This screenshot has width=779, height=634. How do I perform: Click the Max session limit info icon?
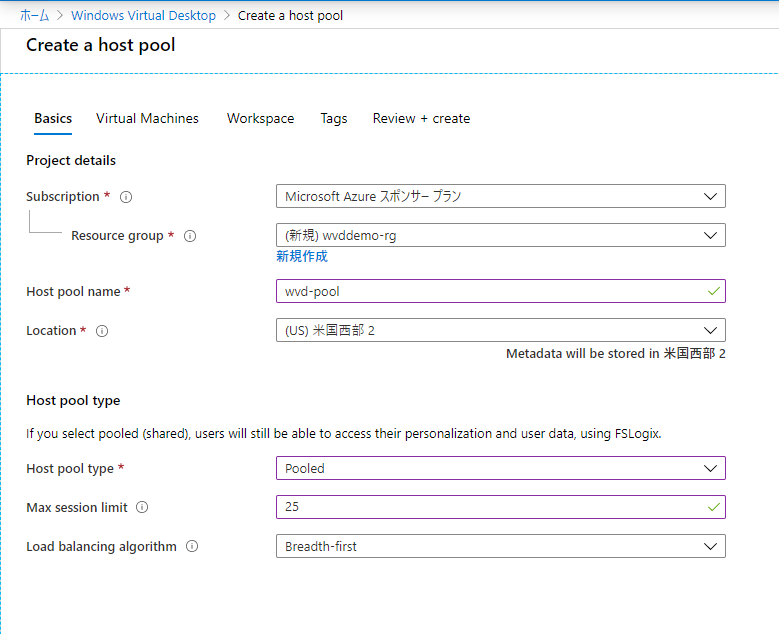pyautogui.click(x=142, y=508)
